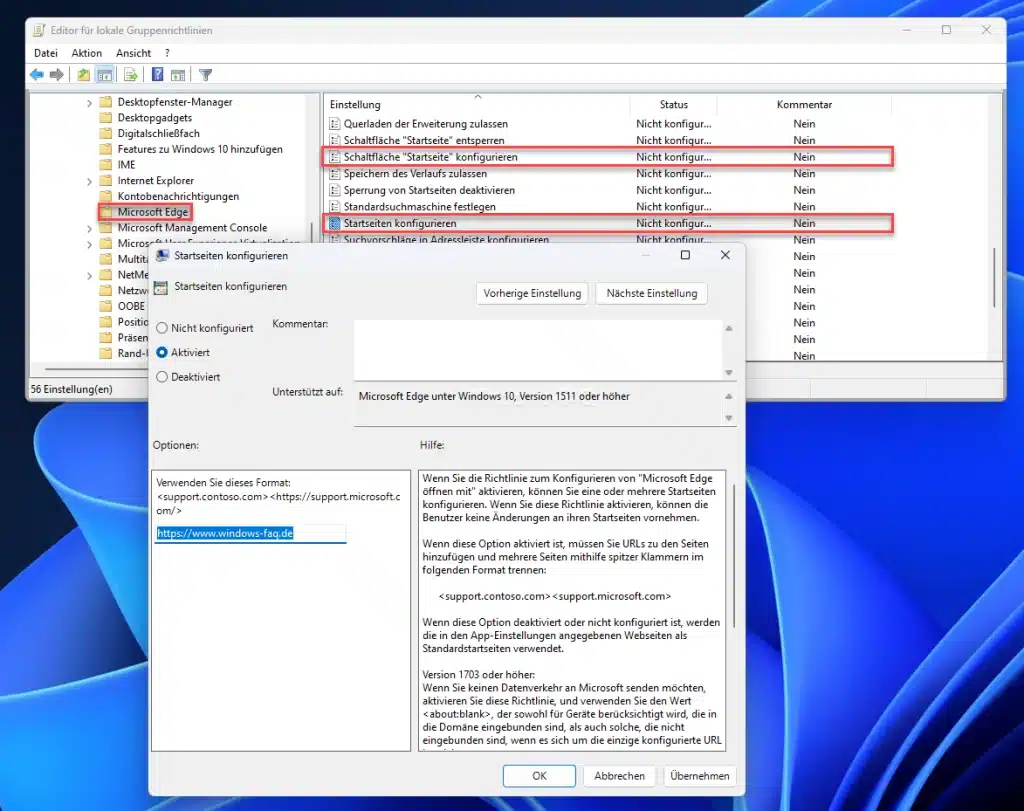The width and height of the screenshot is (1024, 811).
Task: Click icon beside Startseiten konfigurieren list row
Action: click(x=334, y=223)
